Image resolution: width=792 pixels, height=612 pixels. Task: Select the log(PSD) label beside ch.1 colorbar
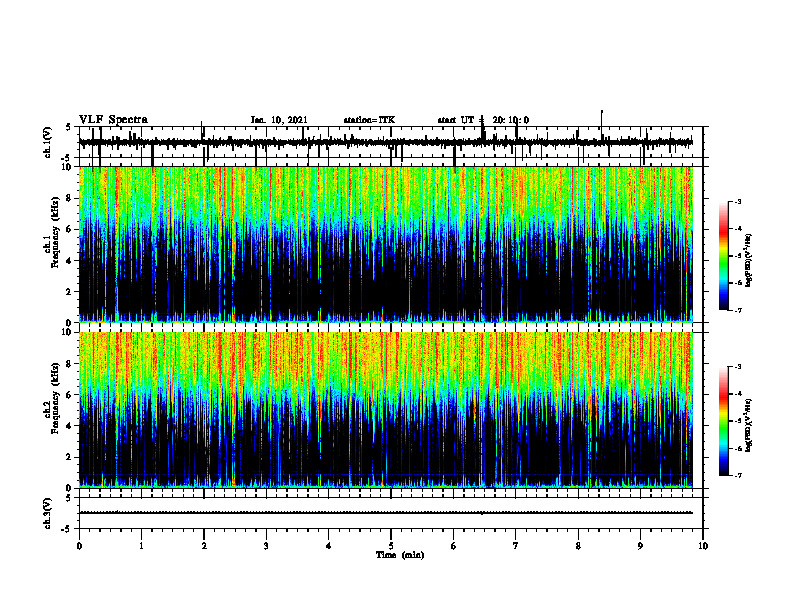(x=748, y=261)
